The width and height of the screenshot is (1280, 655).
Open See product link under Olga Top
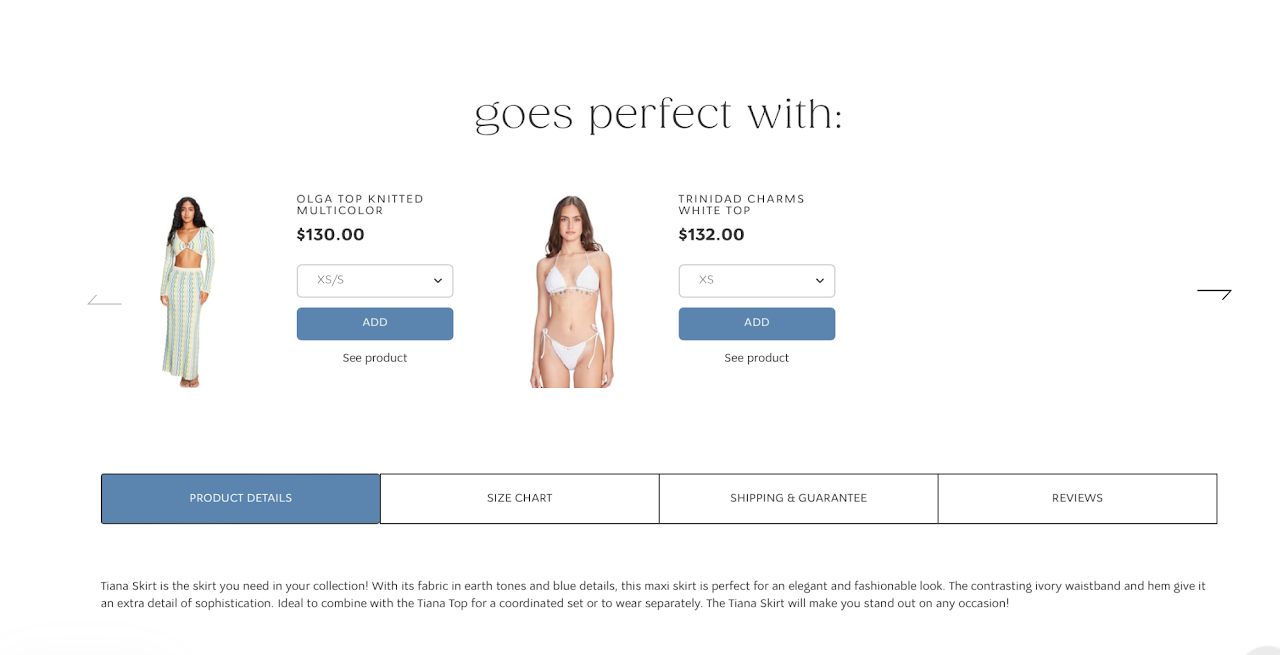click(375, 358)
